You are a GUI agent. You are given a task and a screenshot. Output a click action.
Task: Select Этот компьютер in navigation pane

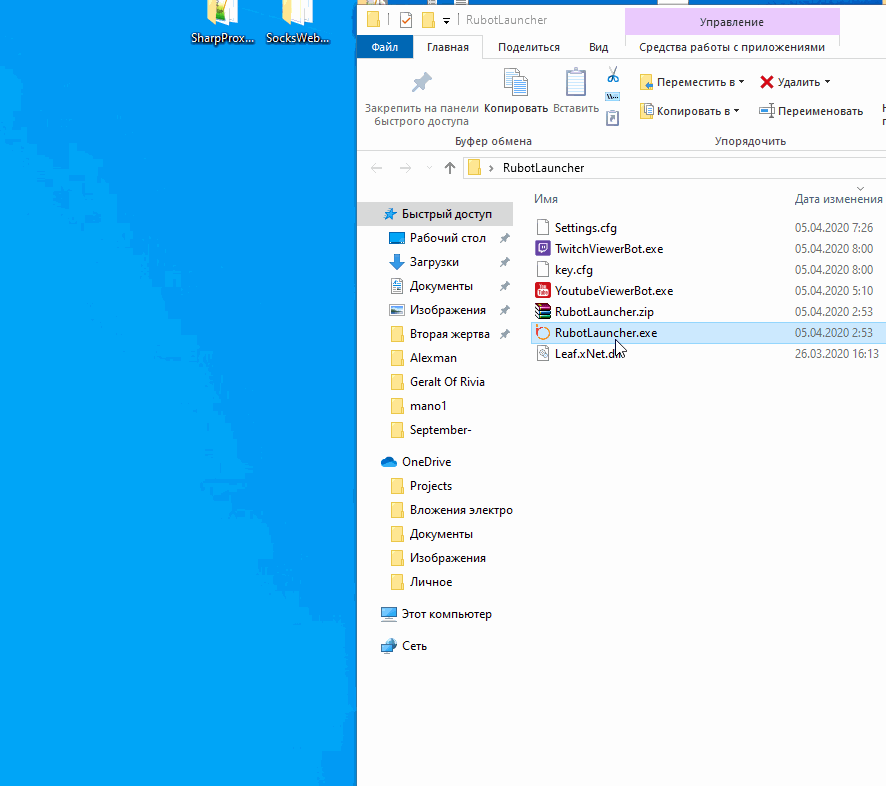pos(446,614)
